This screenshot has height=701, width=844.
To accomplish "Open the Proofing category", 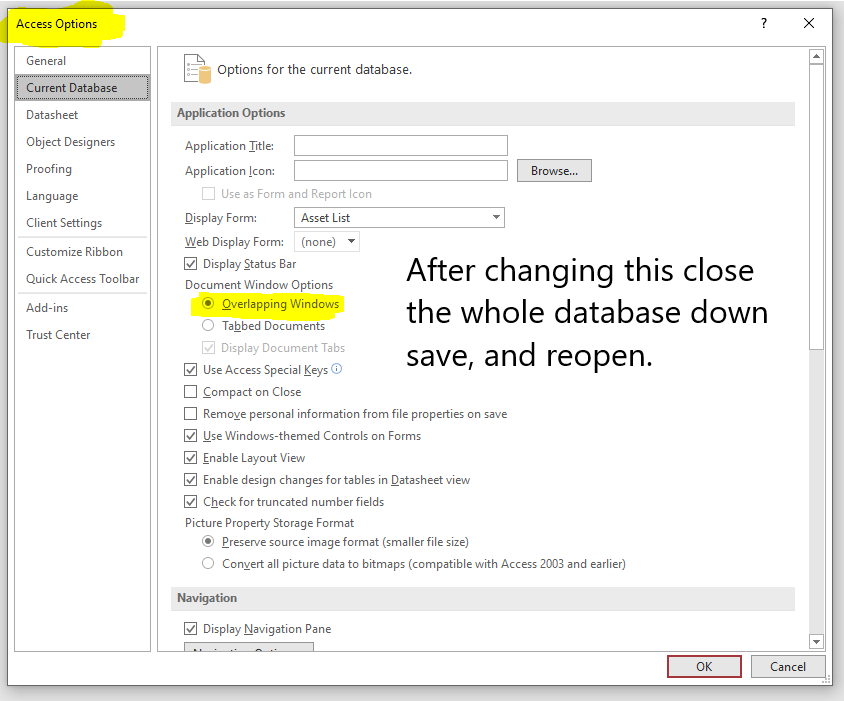I will click(x=82, y=169).
